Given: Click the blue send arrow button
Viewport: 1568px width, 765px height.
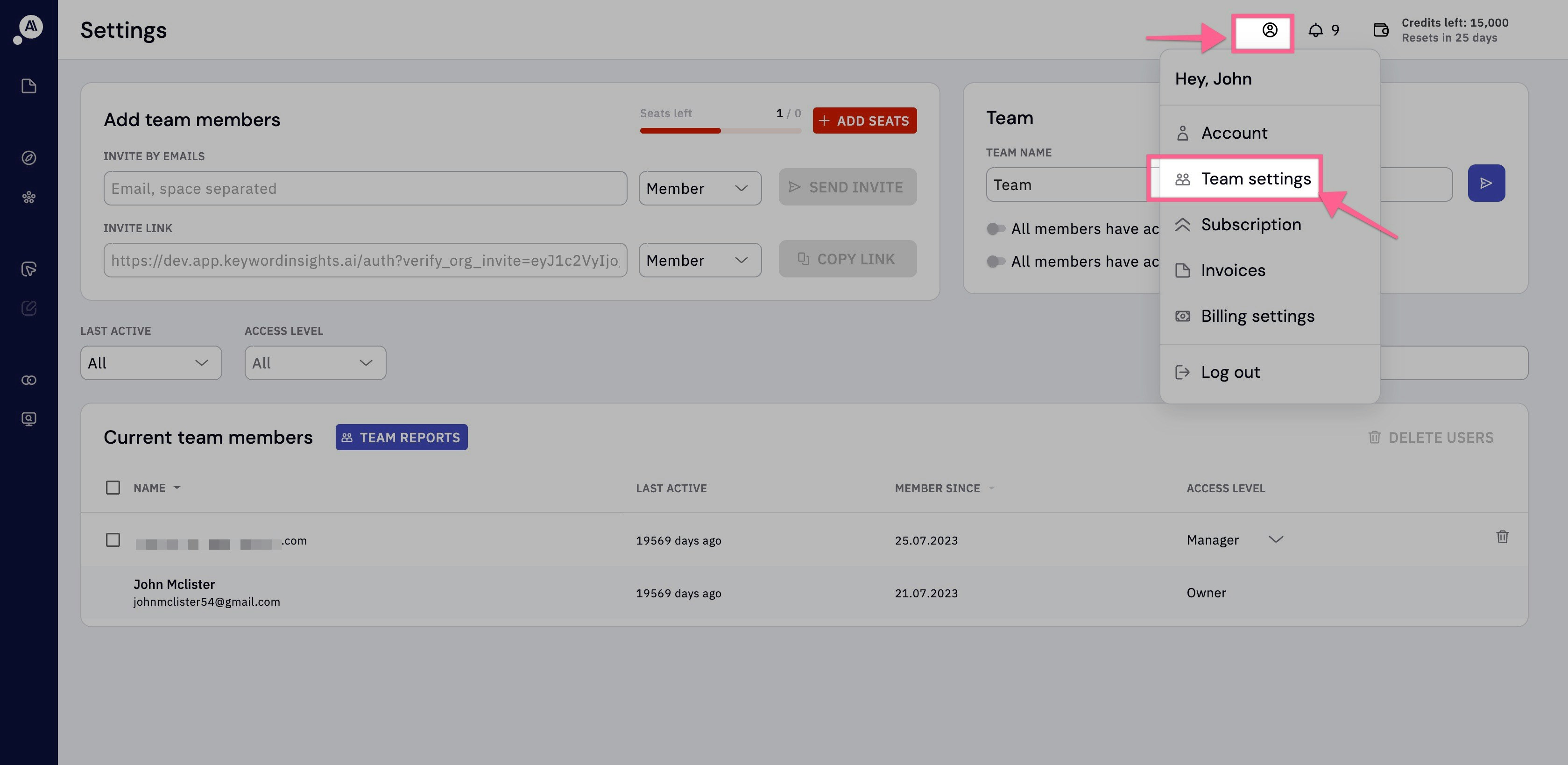Looking at the screenshot, I should 1486,183.
